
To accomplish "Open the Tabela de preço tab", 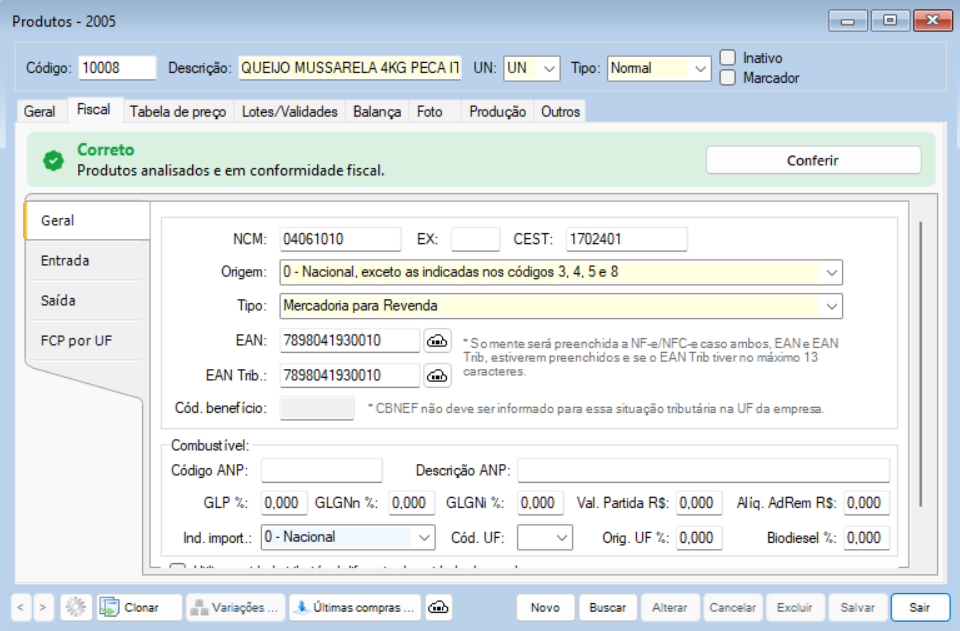I will pos(178,111).
